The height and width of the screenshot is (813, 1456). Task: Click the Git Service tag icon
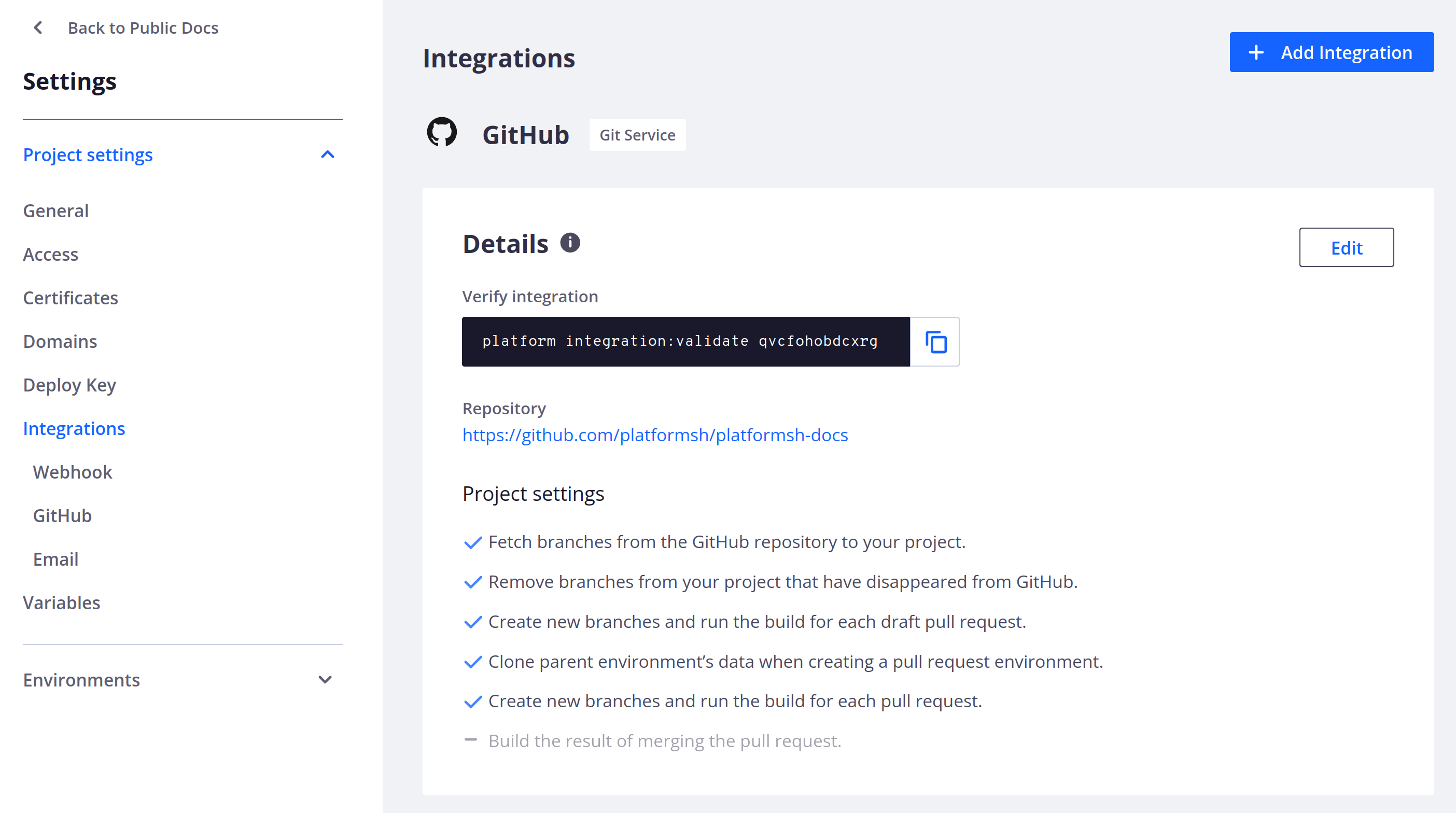(x=638, y=134)
